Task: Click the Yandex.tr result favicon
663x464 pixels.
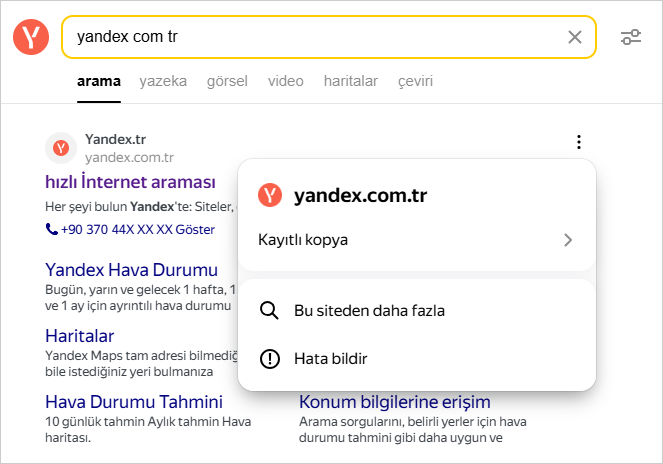Action: tap(61, 148)
